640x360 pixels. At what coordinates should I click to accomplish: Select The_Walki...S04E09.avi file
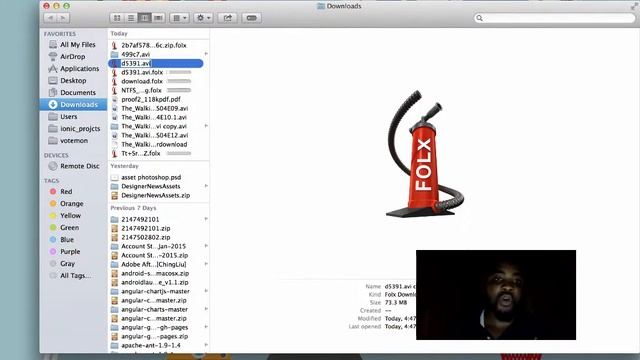(x=154, y=108)
